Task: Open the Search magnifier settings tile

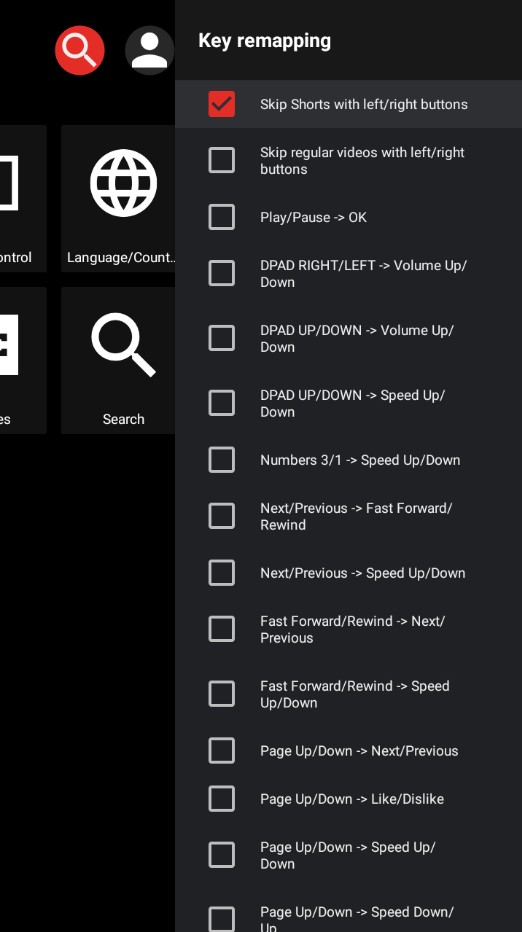Action: 123,360
